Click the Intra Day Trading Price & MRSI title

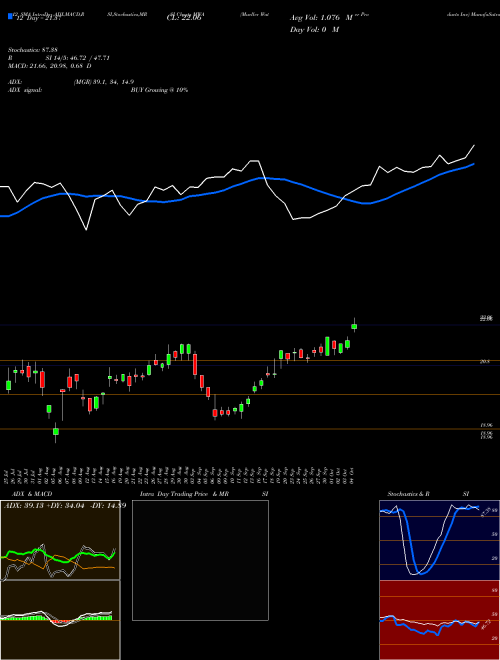204,494
